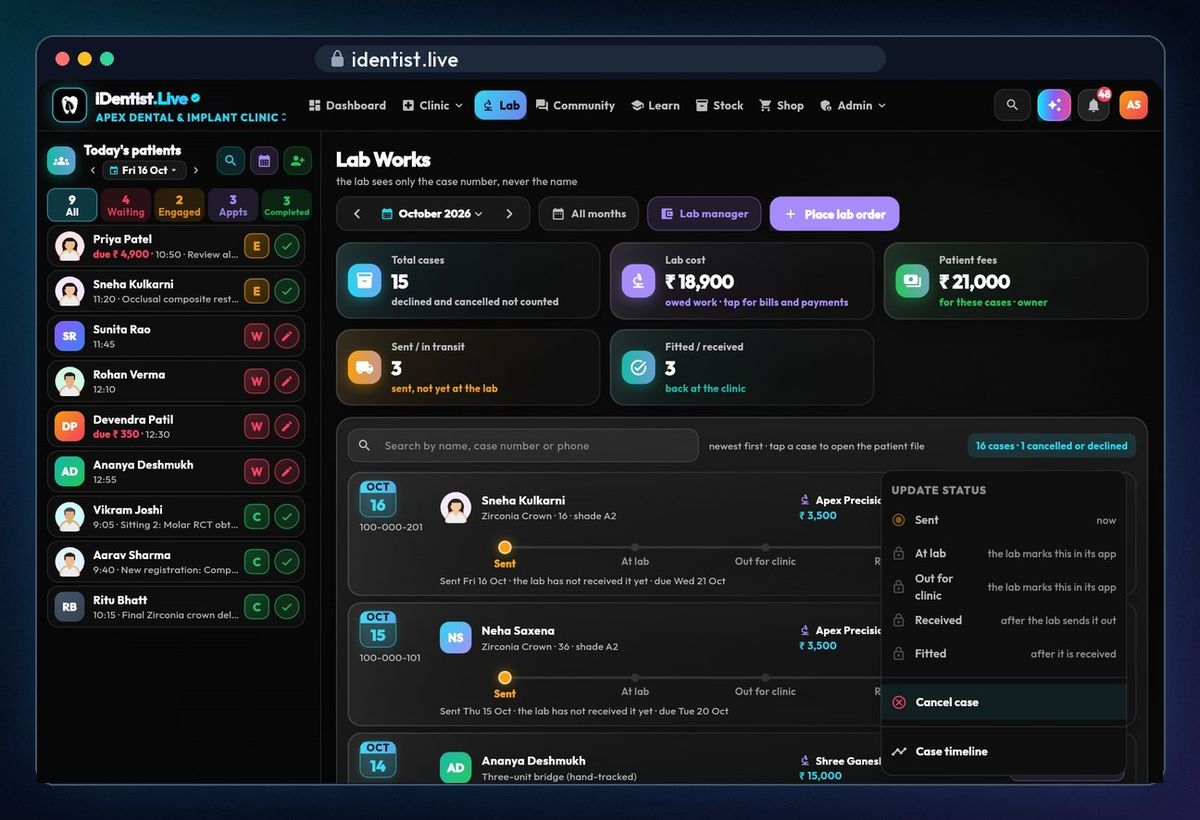Open the Fri 16 Oct date dropdown
Viewport: 1200px width, 820px height.
[144, 171]
